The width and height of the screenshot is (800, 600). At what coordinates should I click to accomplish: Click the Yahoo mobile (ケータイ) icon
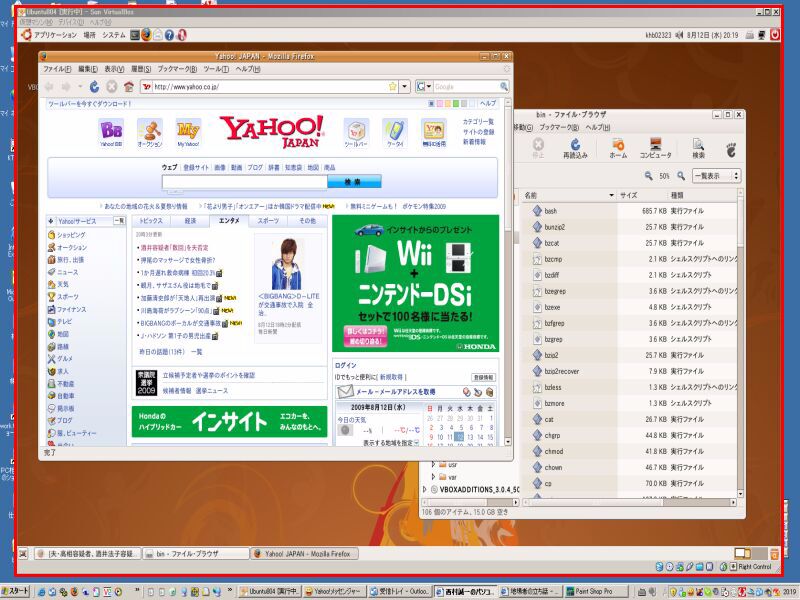[x=395, y=134]
